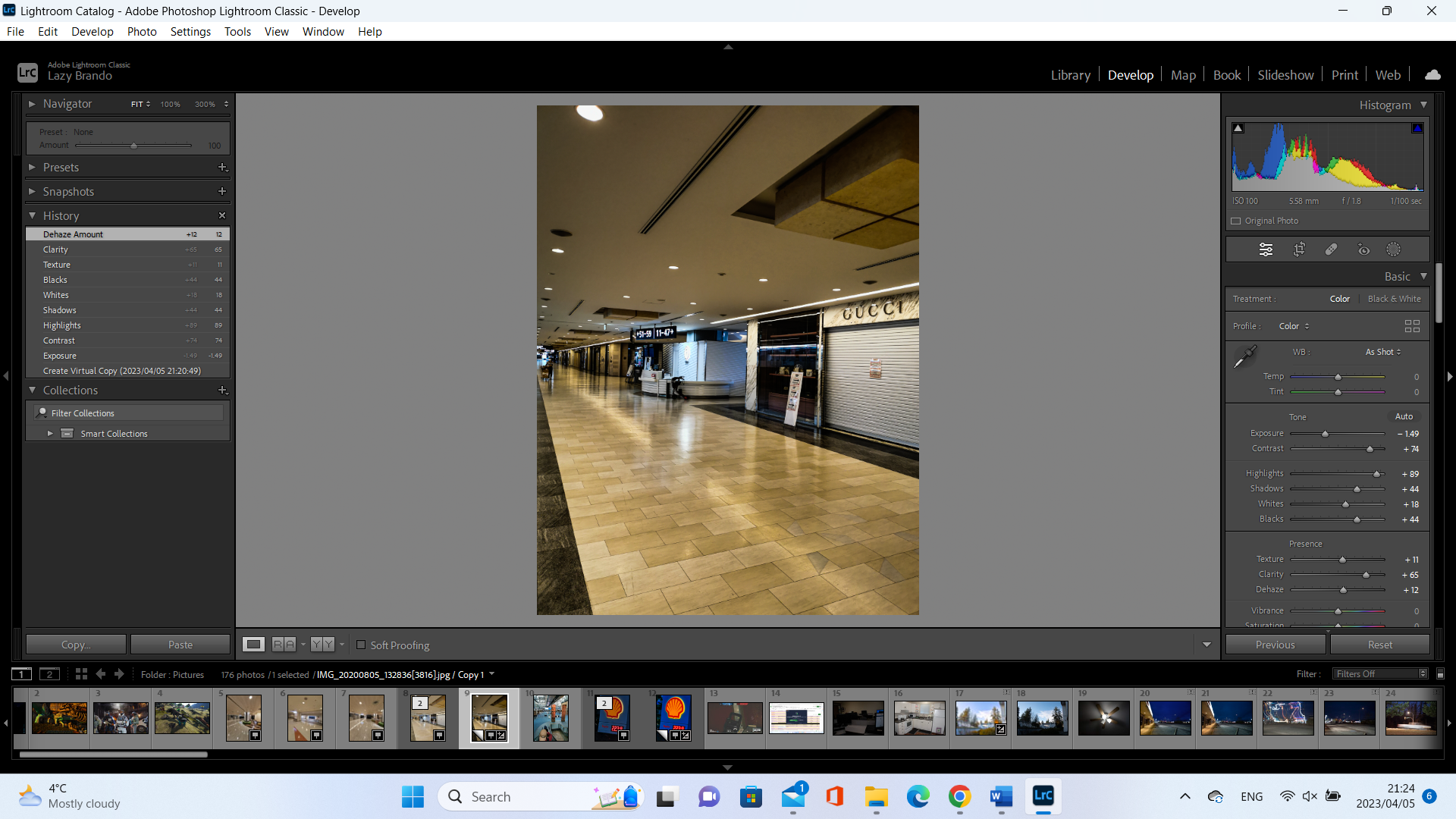Select the Crop Overlay tool icon

click(x=1299, y=249)
